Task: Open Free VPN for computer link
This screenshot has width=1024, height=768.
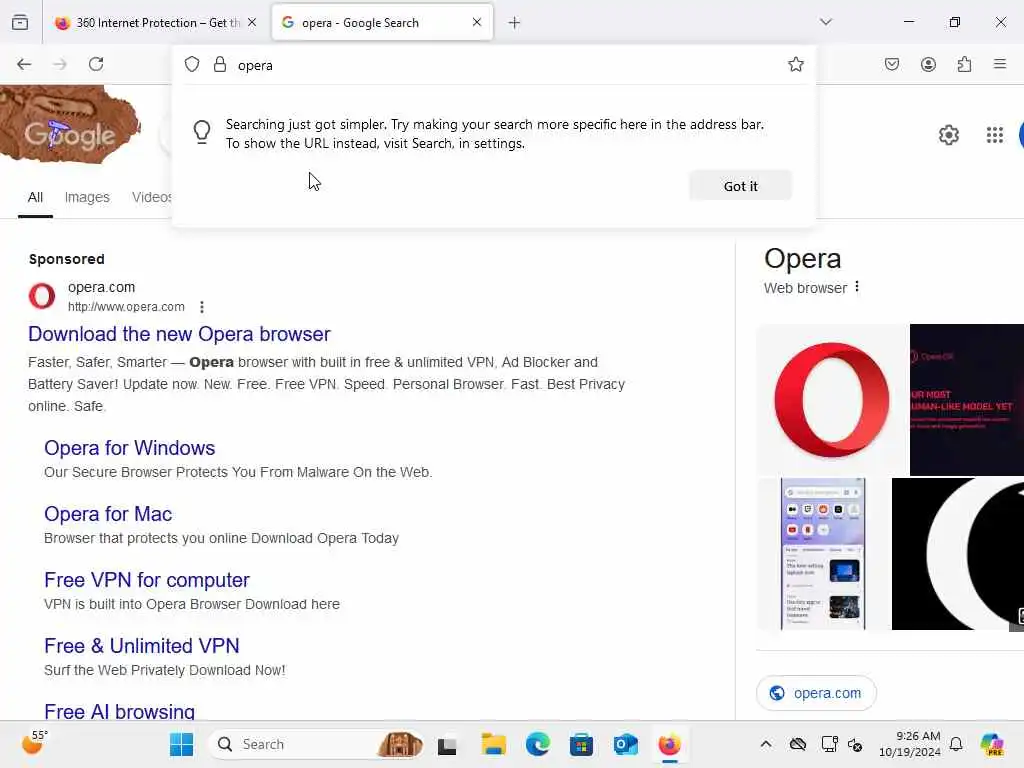Action: (x=147, y=580)
